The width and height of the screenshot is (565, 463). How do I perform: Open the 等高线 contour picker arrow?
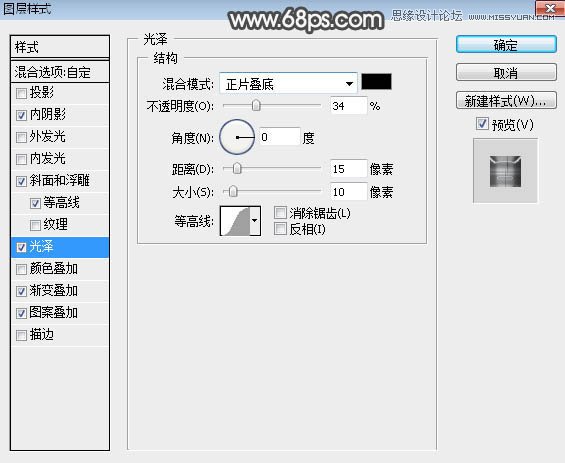[x=254, y=221]
